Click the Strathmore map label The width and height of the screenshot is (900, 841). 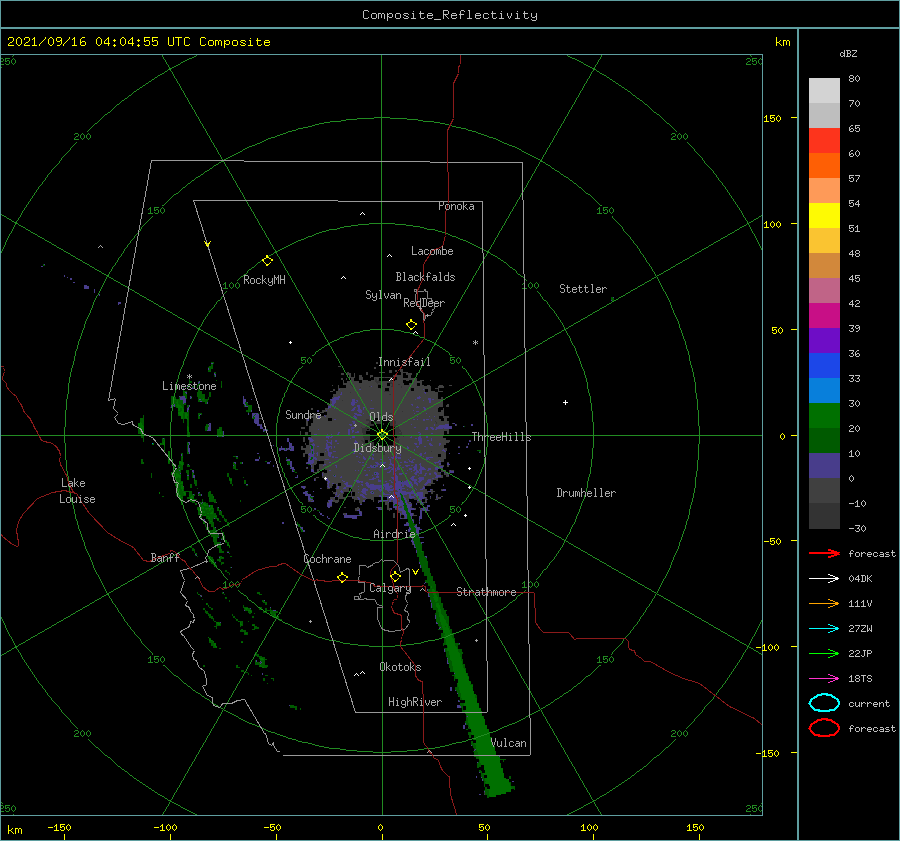[x=486, y=592]
